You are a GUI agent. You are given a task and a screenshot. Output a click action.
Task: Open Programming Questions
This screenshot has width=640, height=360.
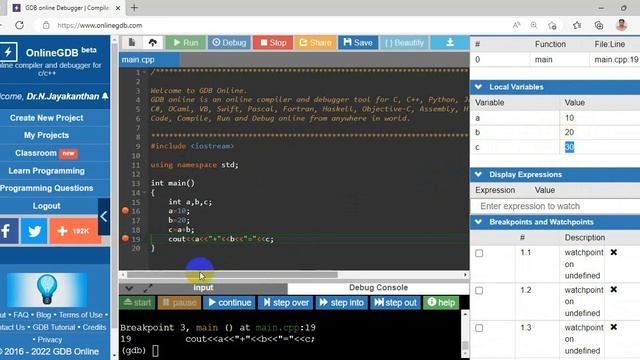pyautogui.click(x=46, y=188)
